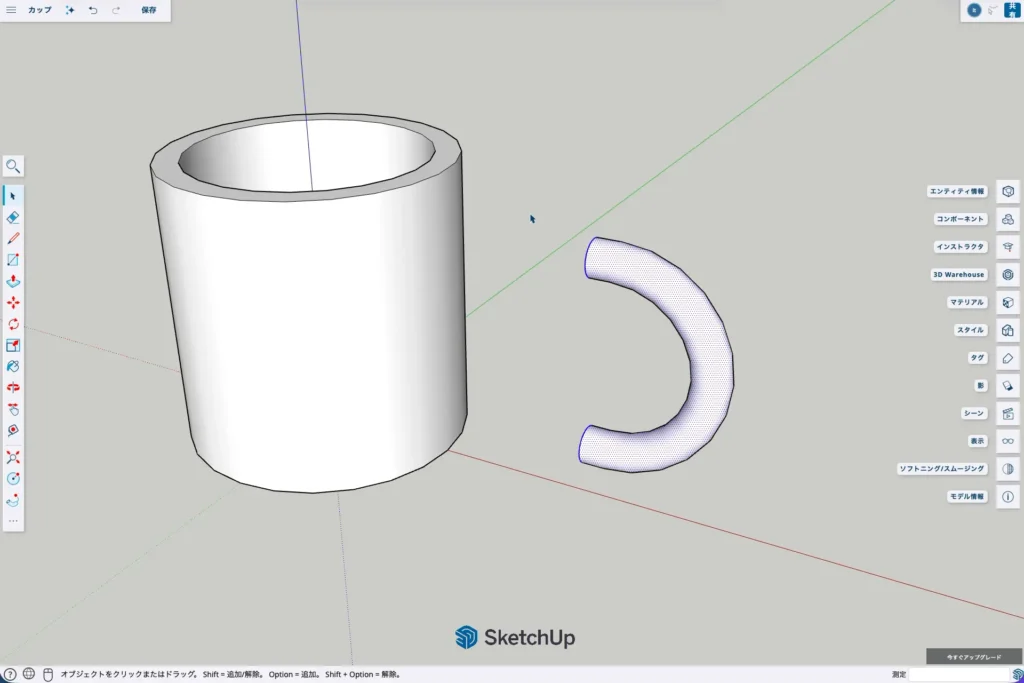
Task: Open エンティティ情報 panel icon
Action: pos(1008,191)
